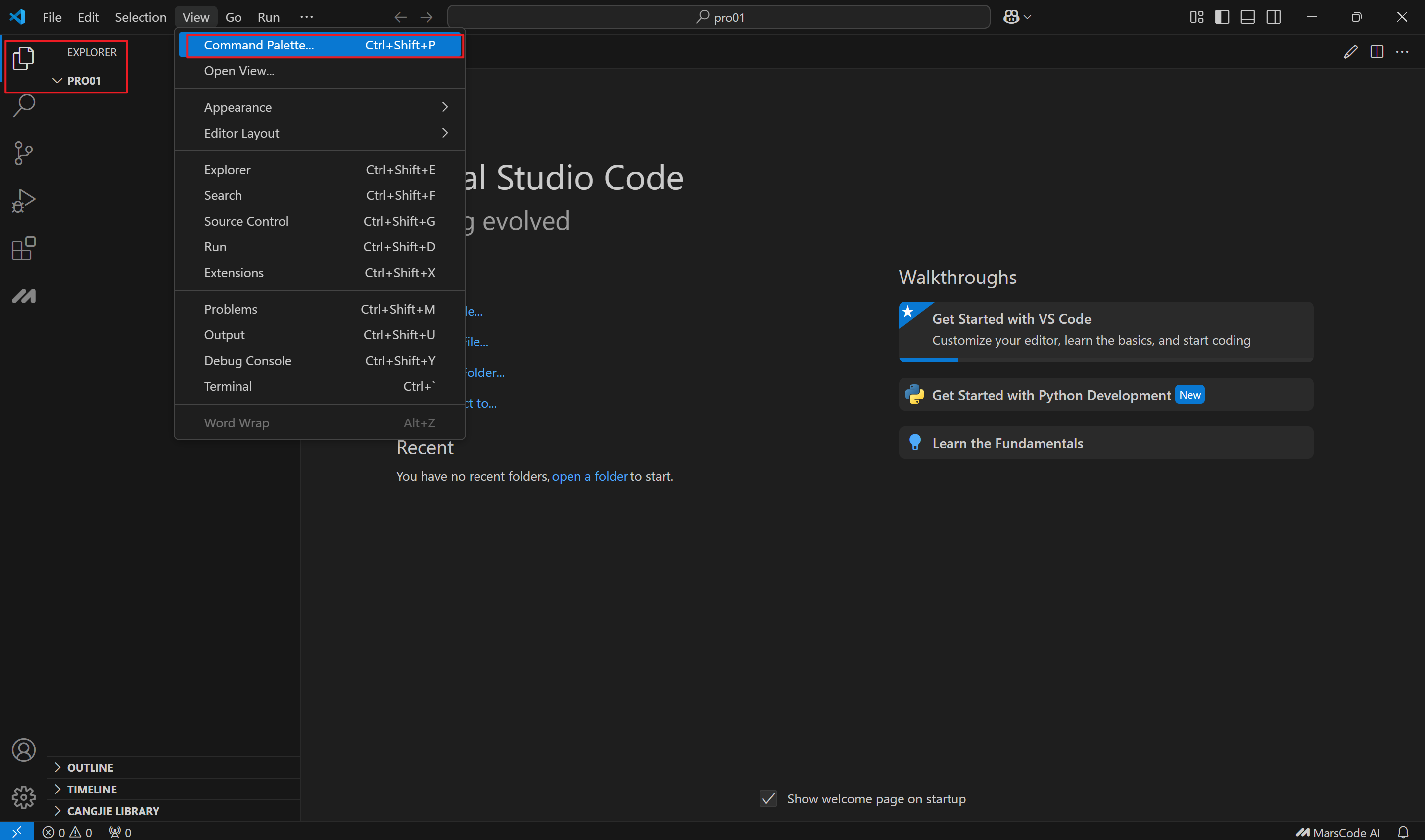Click the Customize Layout icon
The image size is (1425, 840).
pyautogui.click(x=1197, y=17)
